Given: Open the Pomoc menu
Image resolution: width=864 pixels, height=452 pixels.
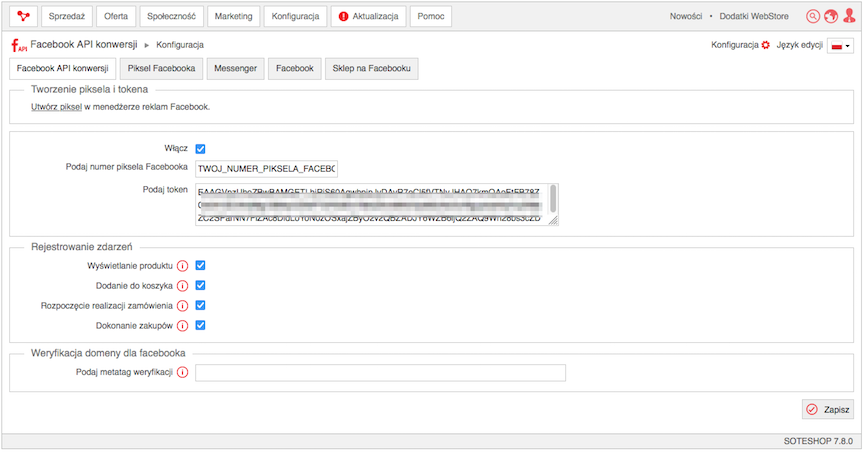Looking at the screenshot, I should click(431, 17).
